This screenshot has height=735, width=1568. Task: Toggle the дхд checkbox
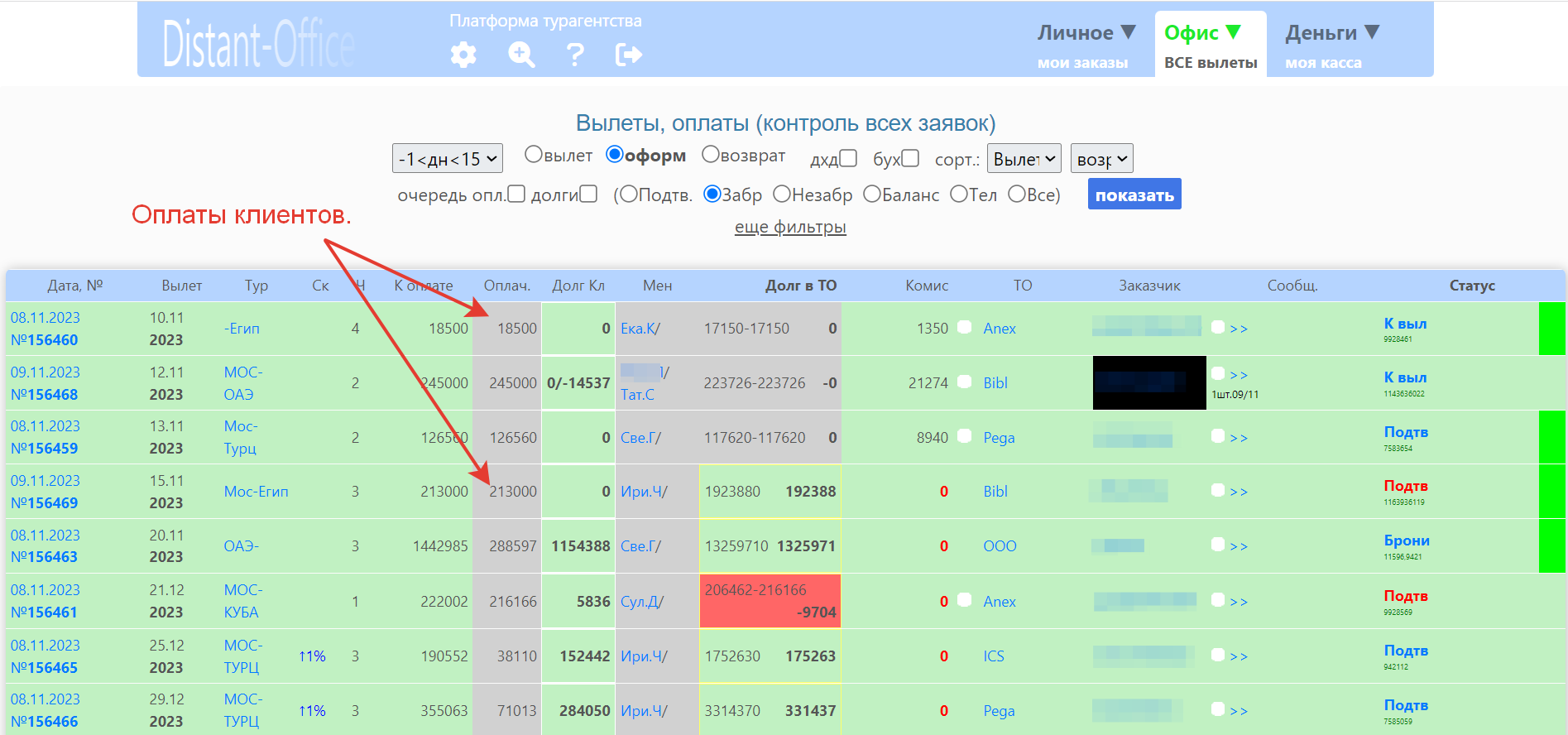848,158
